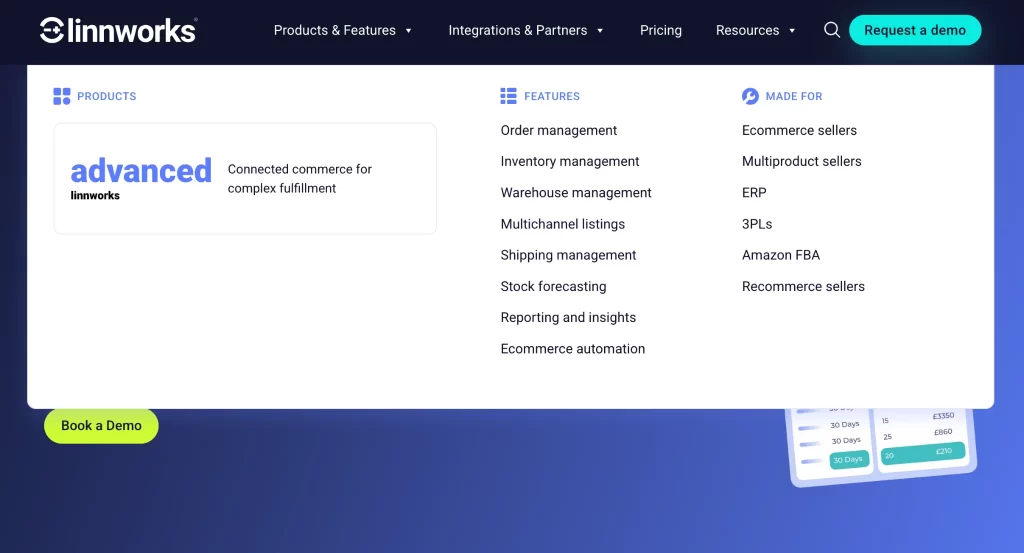Viewport: 1024px width, 553px height.
Task: Click the advanced linnworks product logo
Action: coord(141,178)
